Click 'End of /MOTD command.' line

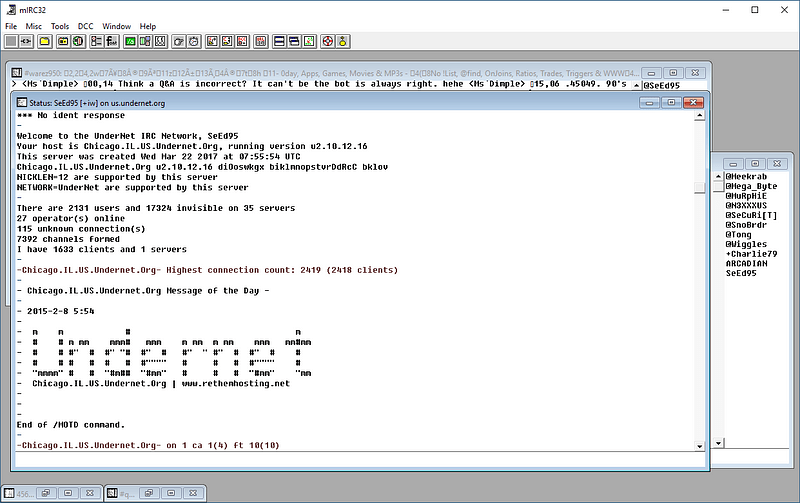coord(70,425)
